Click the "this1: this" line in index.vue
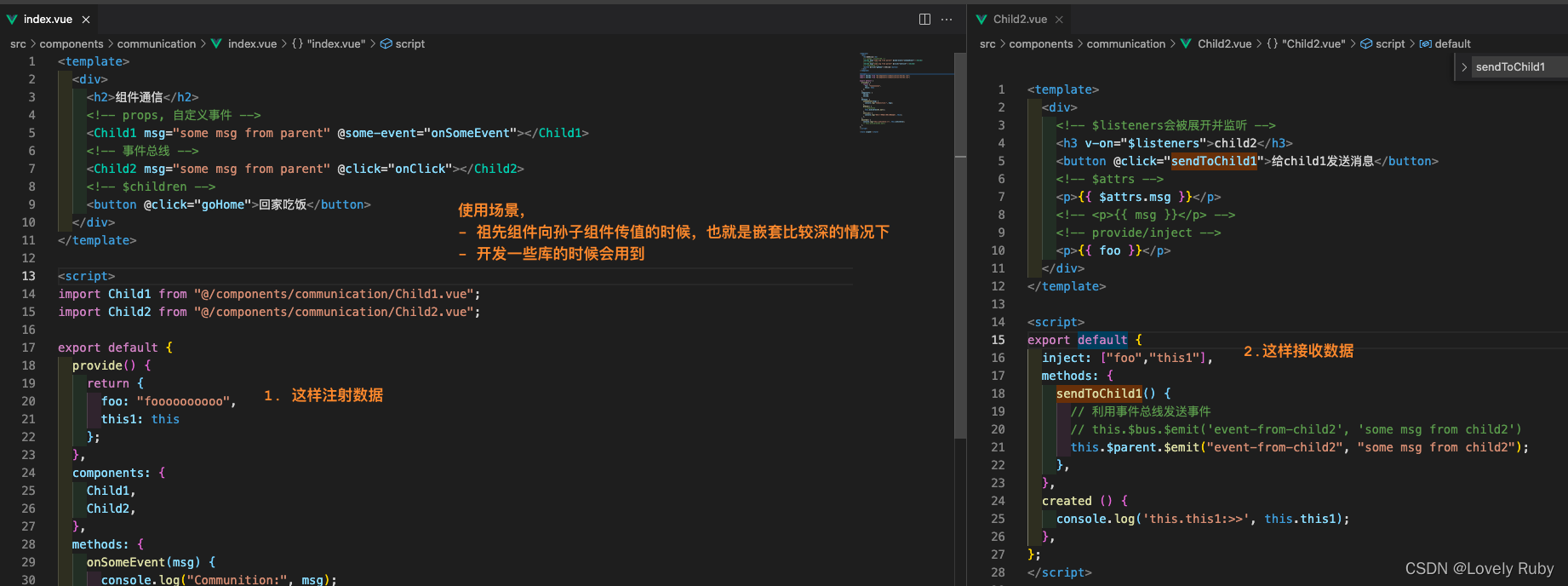The width and height of the screenshot is (1568, 586). [x=140, y=419]
